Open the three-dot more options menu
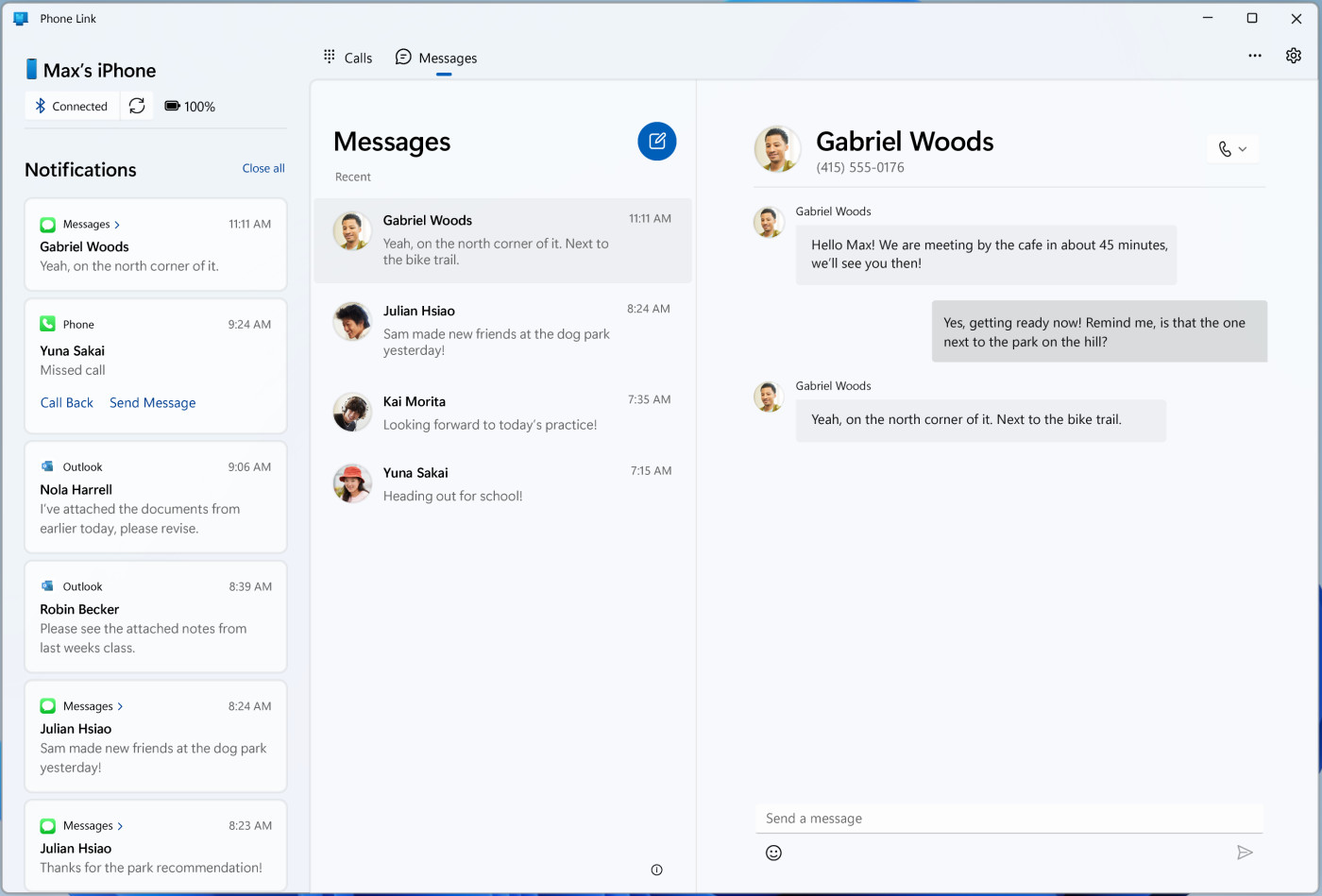 pos(1254,56)
